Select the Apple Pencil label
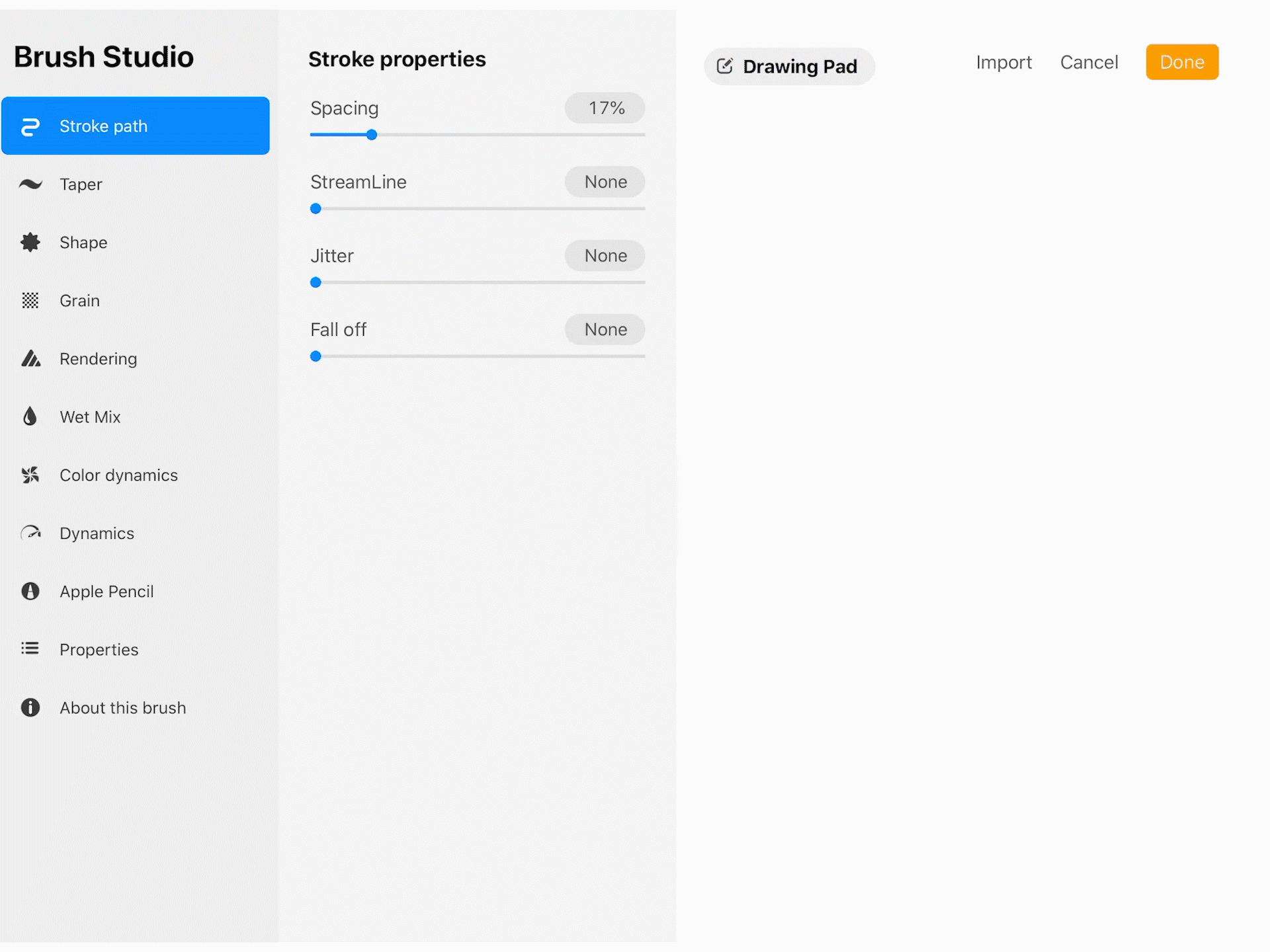Screen dimensions: 1270x952 click(106, 591)
